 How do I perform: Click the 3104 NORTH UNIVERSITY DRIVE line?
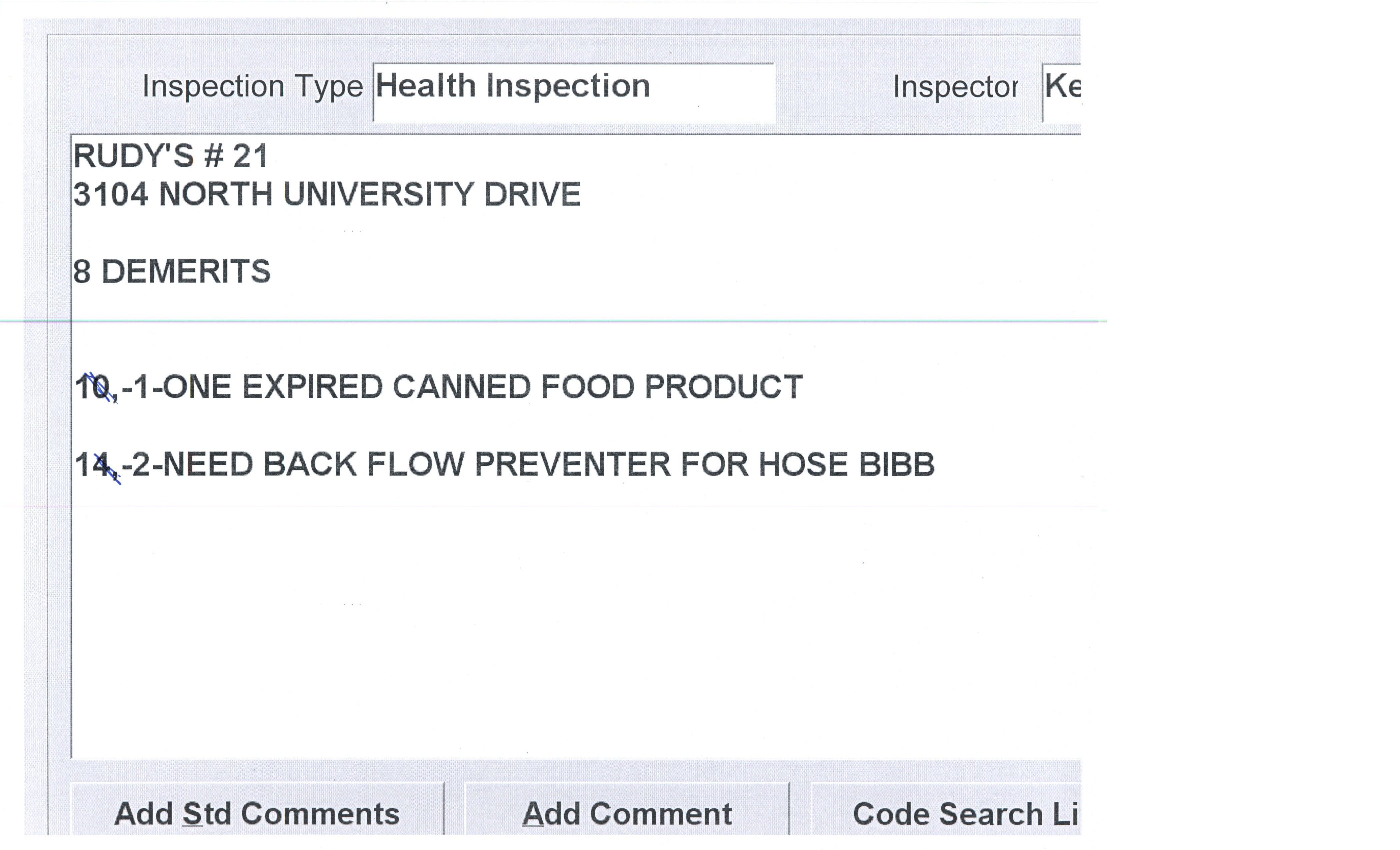tap(327, 194)
